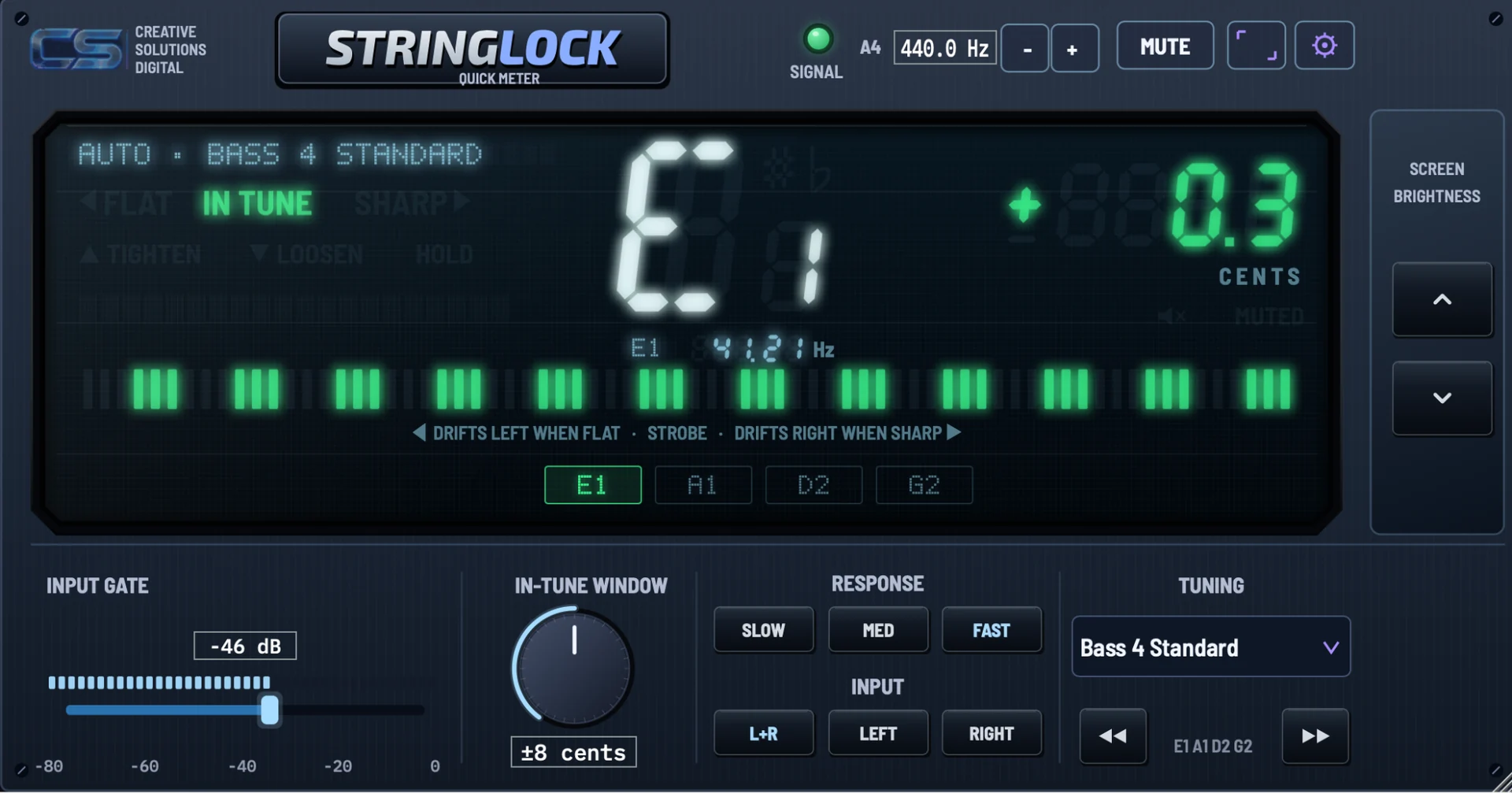Viewport: 1512px width, 793px height.
Task: Click the dimmed LOOSEN indicator
Action: click(306, 254)
